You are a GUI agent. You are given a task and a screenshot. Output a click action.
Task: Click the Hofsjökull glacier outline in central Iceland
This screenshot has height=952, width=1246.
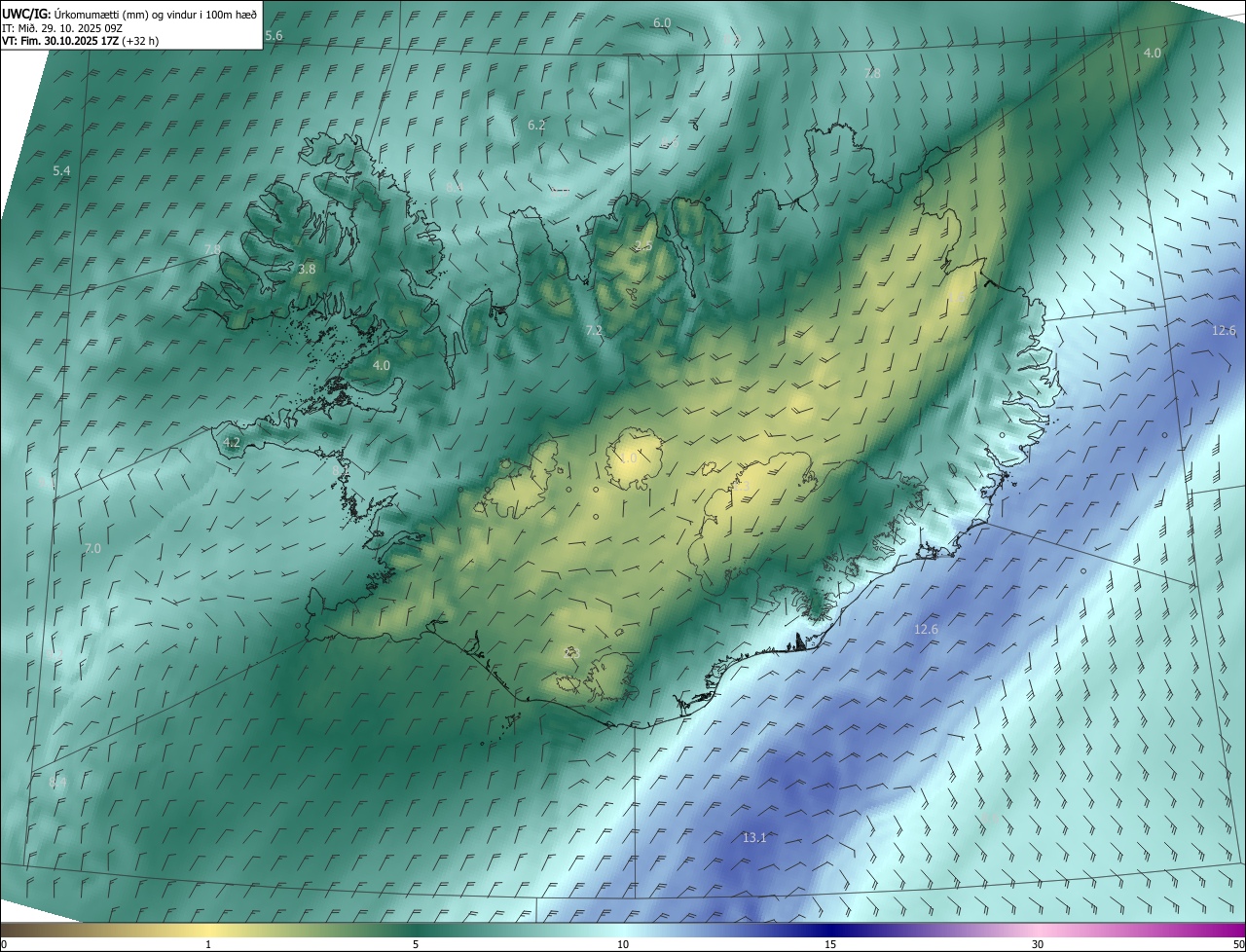click(x=635, y=459)
